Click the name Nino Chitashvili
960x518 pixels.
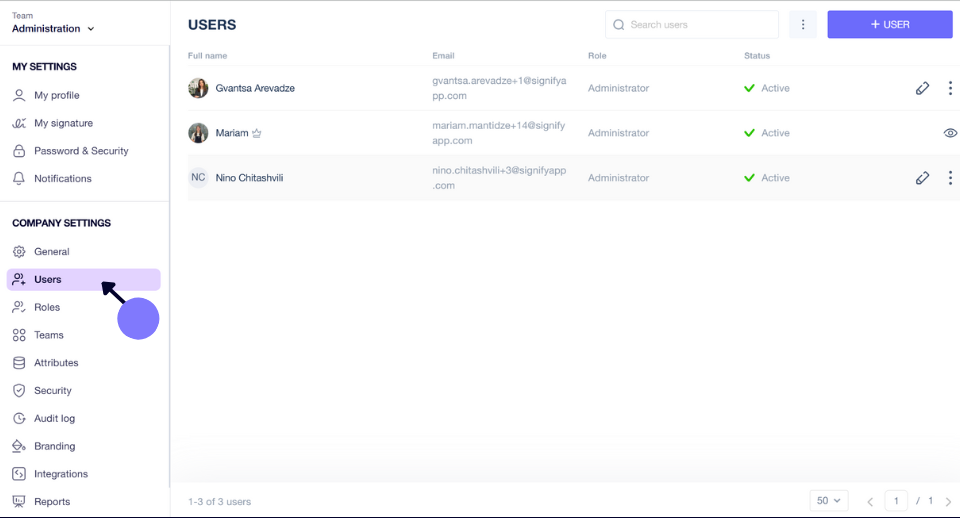click(x=249, y=178)
